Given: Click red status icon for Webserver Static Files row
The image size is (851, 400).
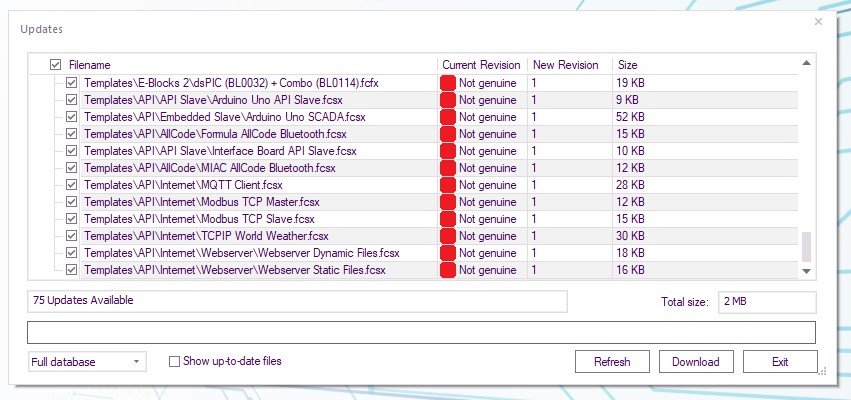Looking at the screenshot, I should point(448,270).
